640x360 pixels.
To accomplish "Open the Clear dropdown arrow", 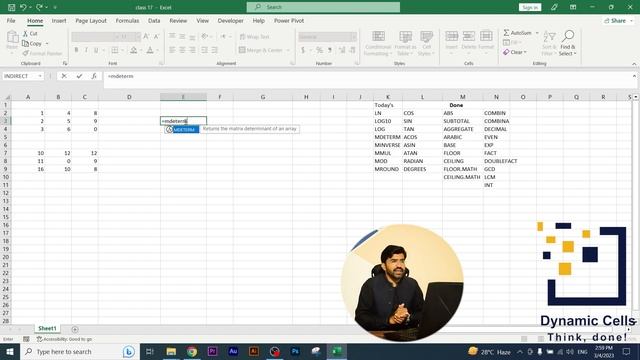I will (525, 52).
